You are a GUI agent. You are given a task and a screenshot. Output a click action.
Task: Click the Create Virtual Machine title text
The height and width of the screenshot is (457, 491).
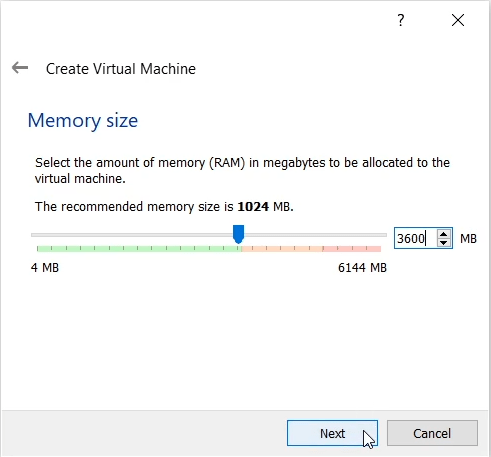pos(121,69)
